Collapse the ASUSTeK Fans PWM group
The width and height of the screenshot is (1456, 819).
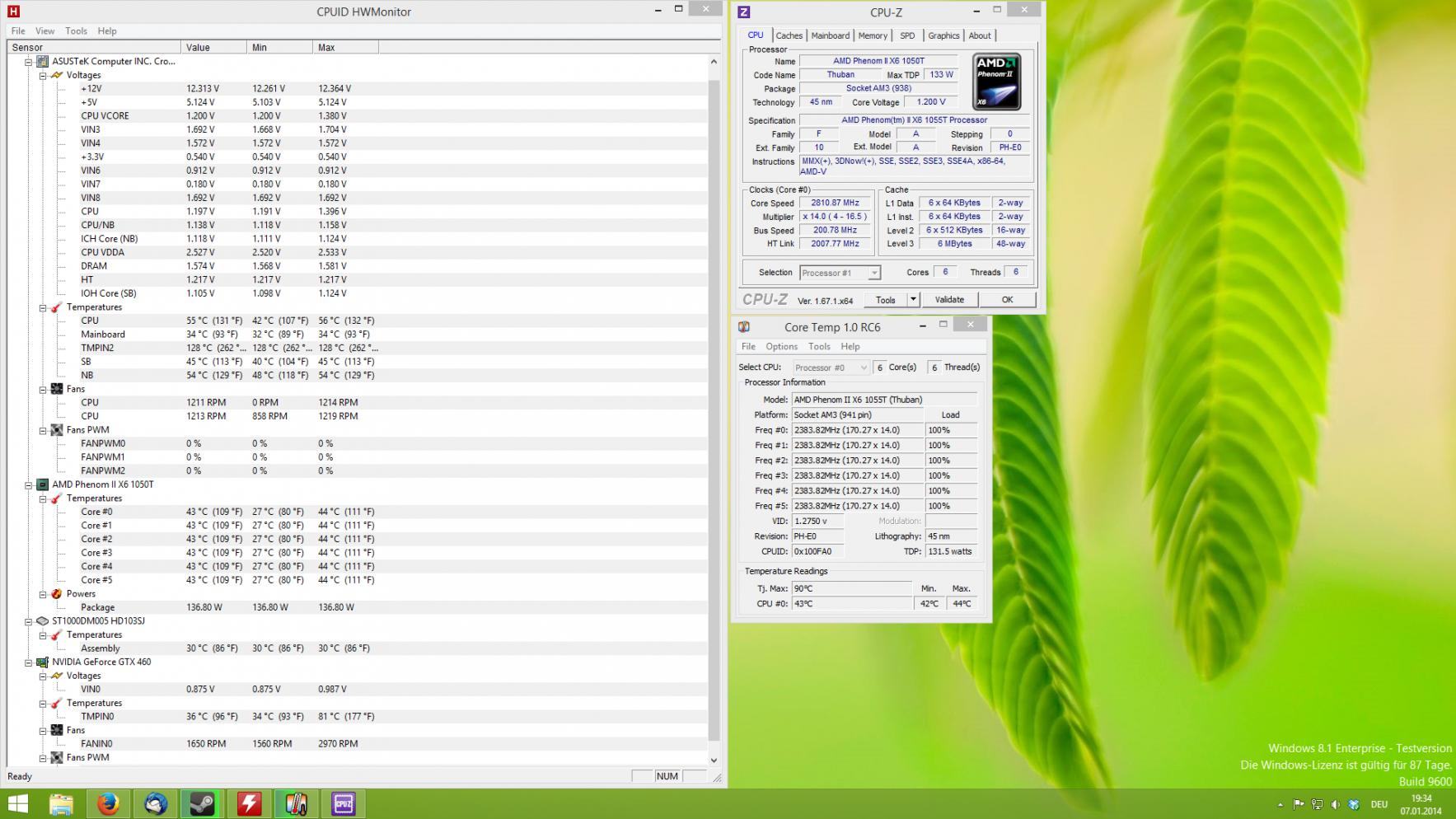[43, 430]
